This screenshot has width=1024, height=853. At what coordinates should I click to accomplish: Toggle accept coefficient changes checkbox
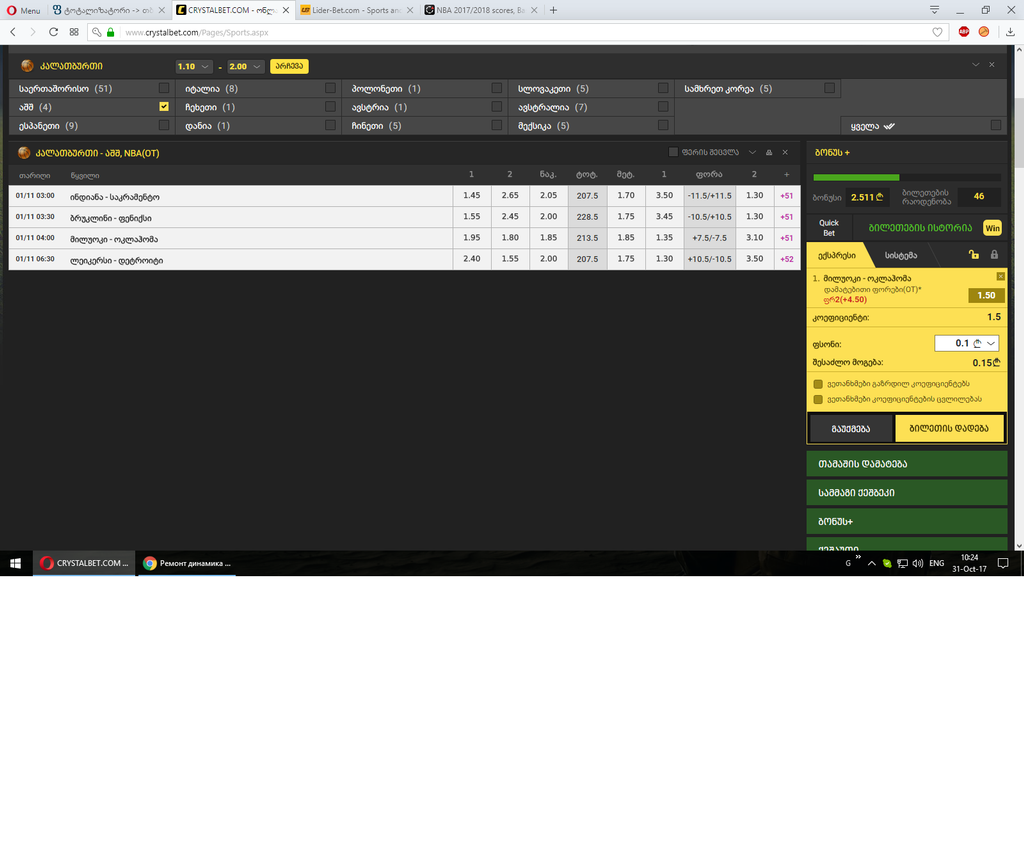tap(818, 399)
